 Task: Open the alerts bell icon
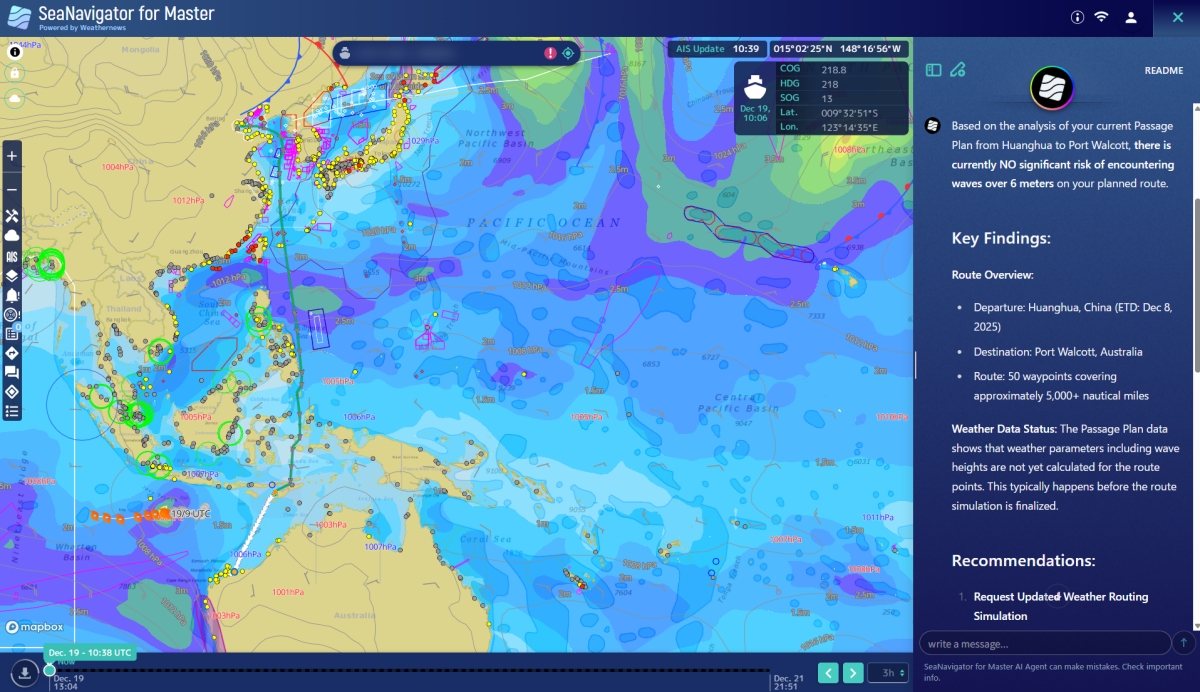[12, 296]
